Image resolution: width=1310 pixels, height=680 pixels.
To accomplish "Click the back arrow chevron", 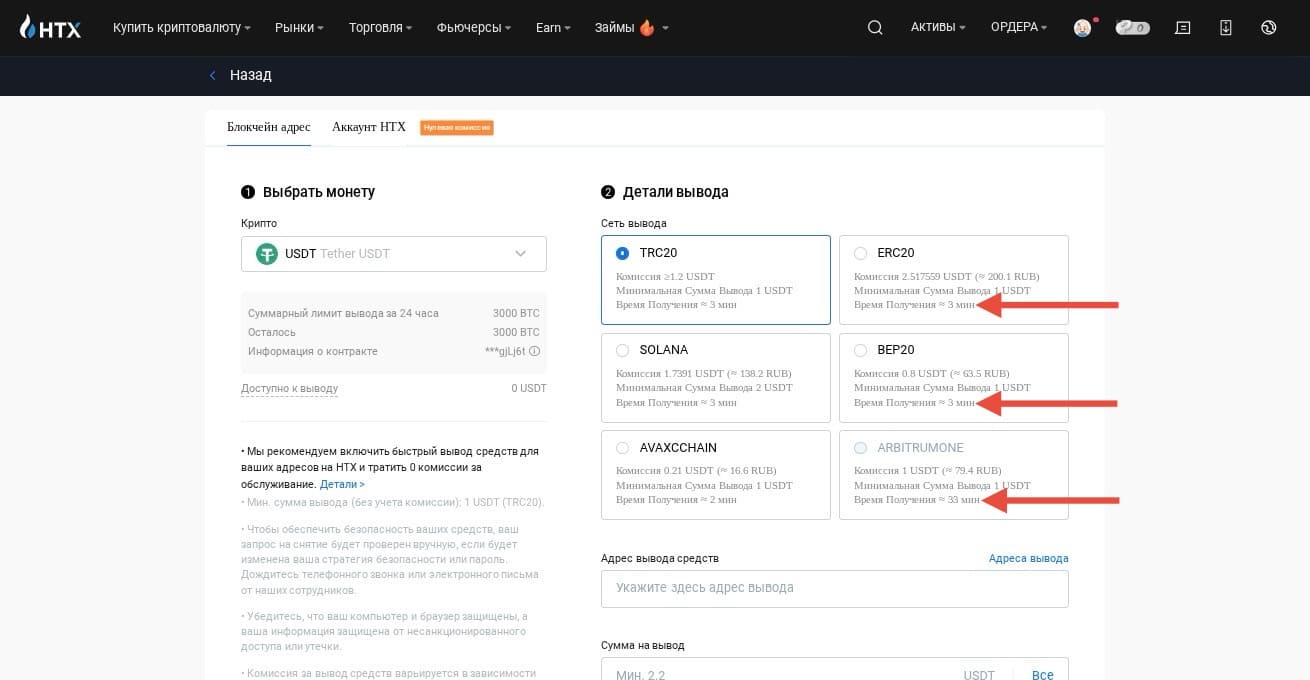I will point(212,75).
